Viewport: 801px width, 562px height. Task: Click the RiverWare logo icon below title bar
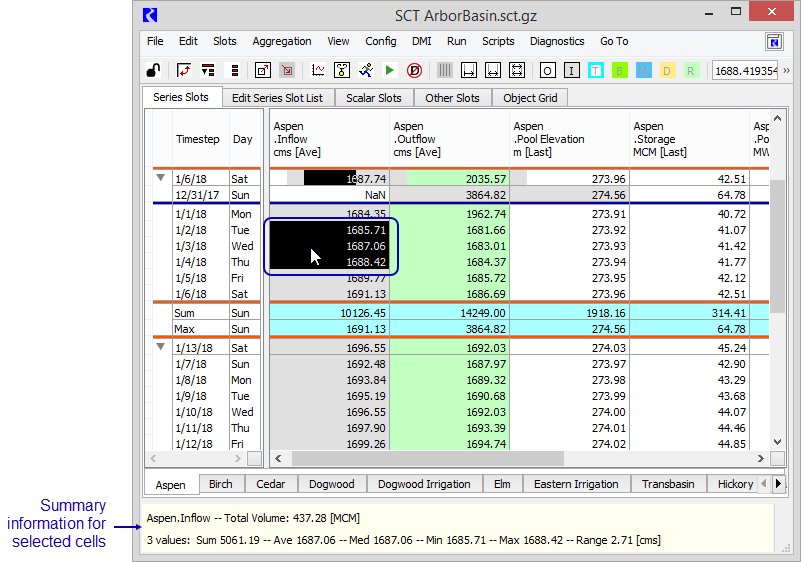tap(774, 42)
